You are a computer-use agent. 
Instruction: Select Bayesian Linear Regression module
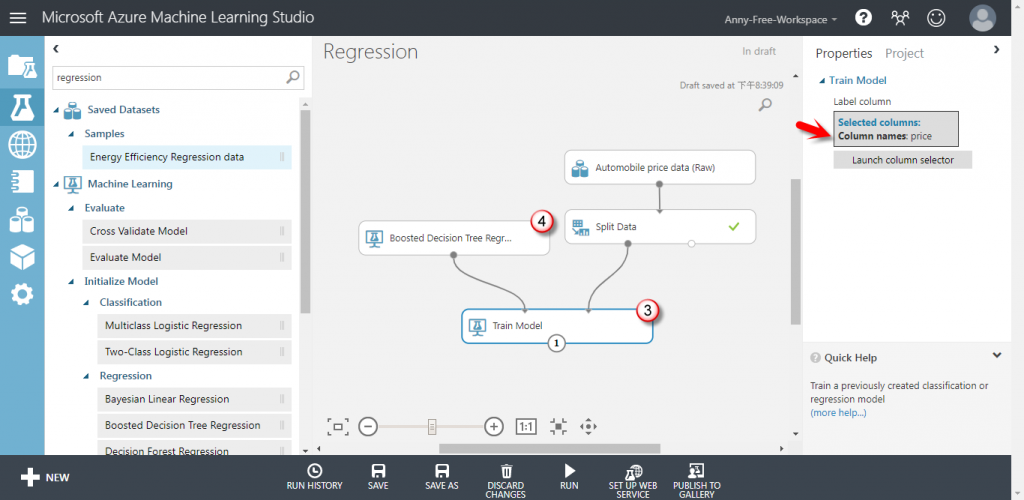[195, 399]
